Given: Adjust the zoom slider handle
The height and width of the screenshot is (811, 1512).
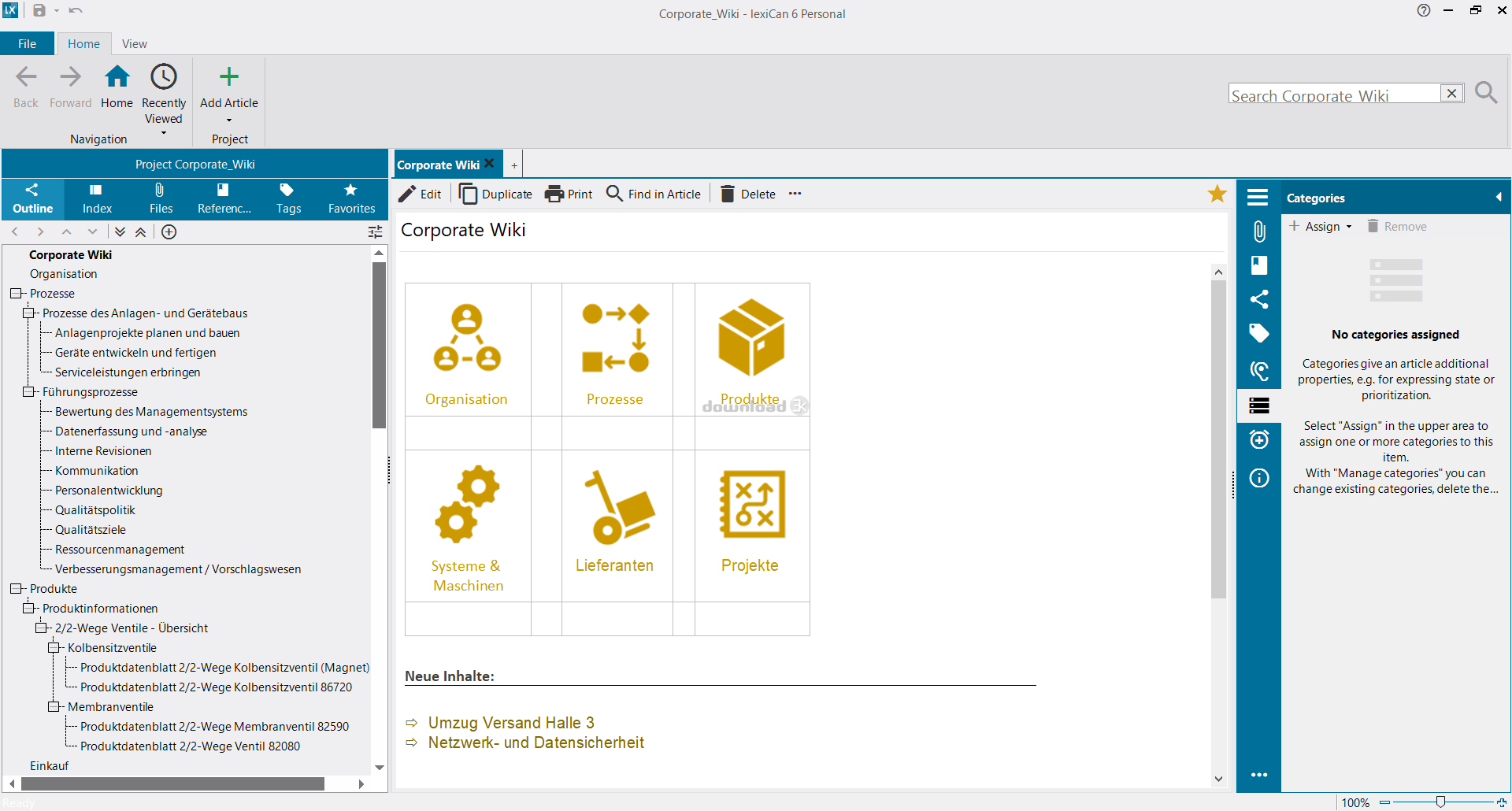Looking at the screenshot, I should coord(1440,802).
